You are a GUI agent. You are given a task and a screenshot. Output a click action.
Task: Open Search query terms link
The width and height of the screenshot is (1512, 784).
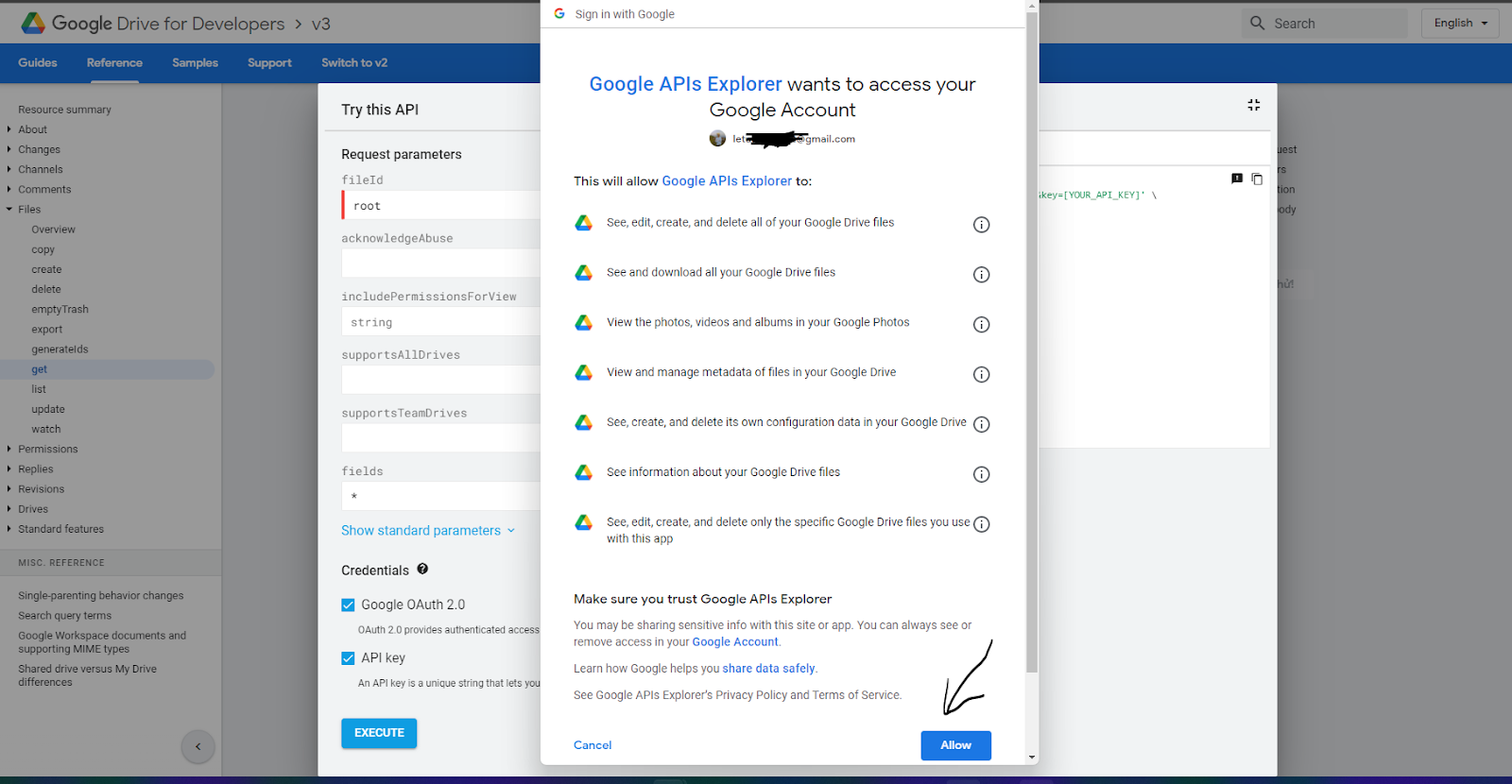(64, 616)
